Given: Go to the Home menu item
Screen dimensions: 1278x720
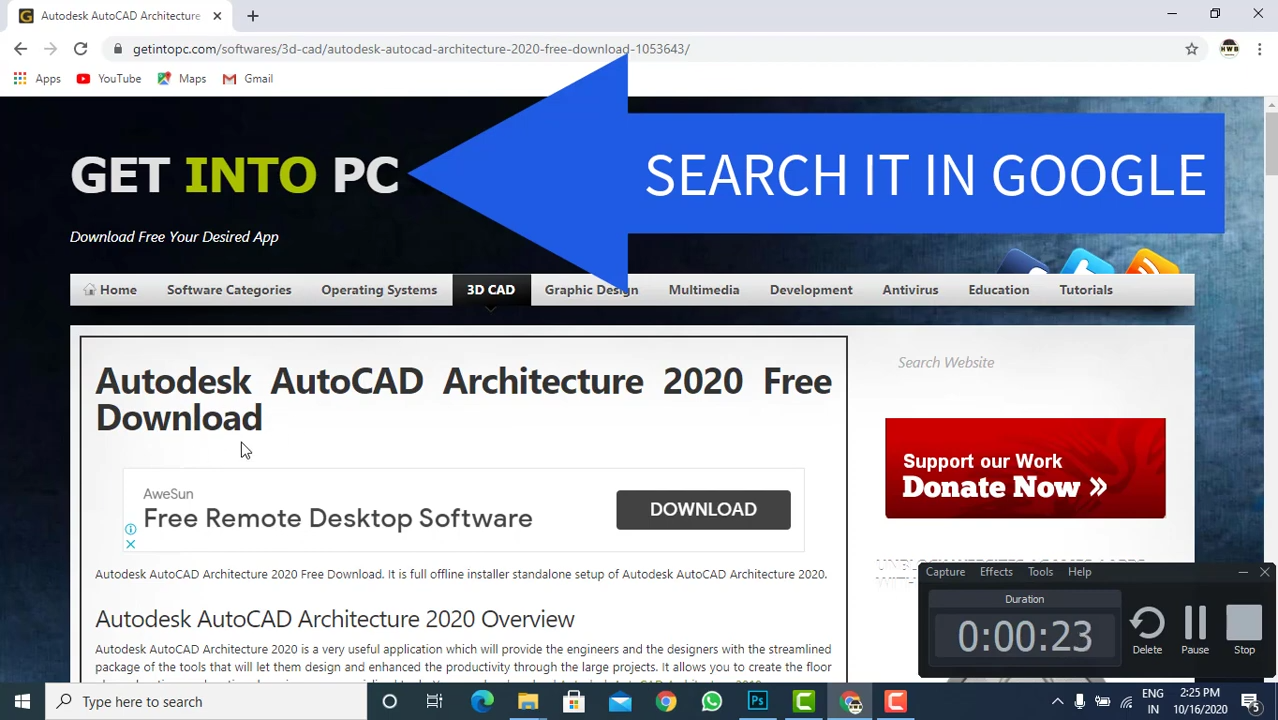Looking at the screenshot, I should 110,290.
